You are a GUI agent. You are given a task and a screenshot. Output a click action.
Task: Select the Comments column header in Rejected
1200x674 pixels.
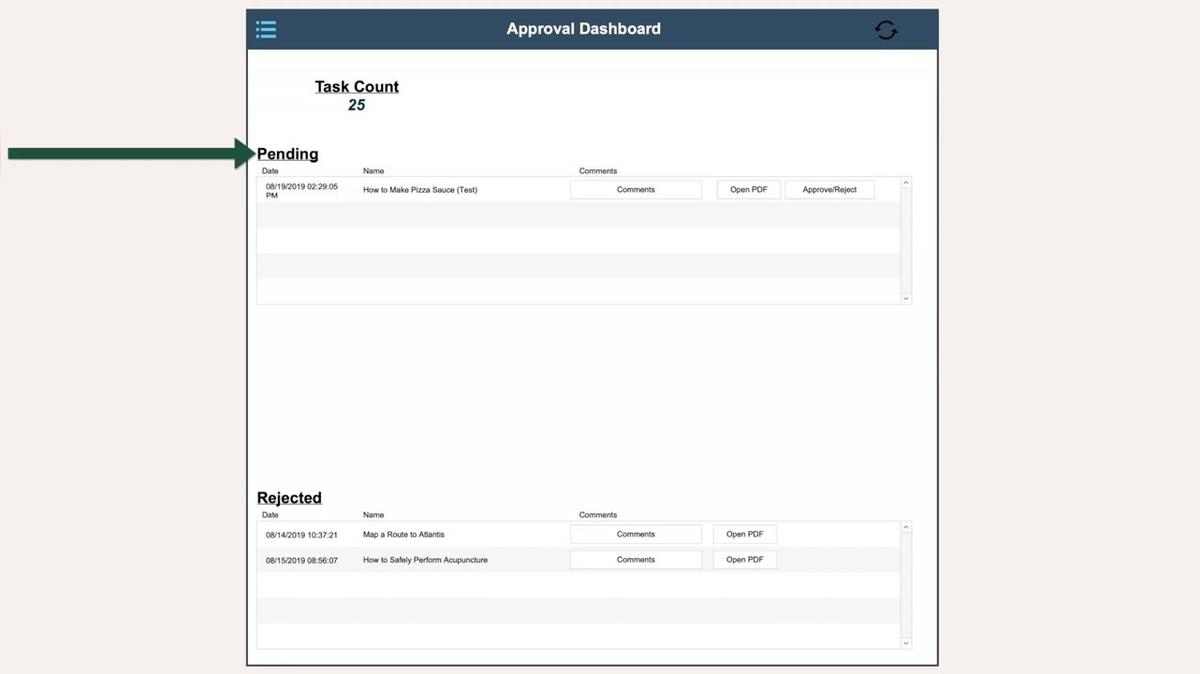click(x=597, y=514)
